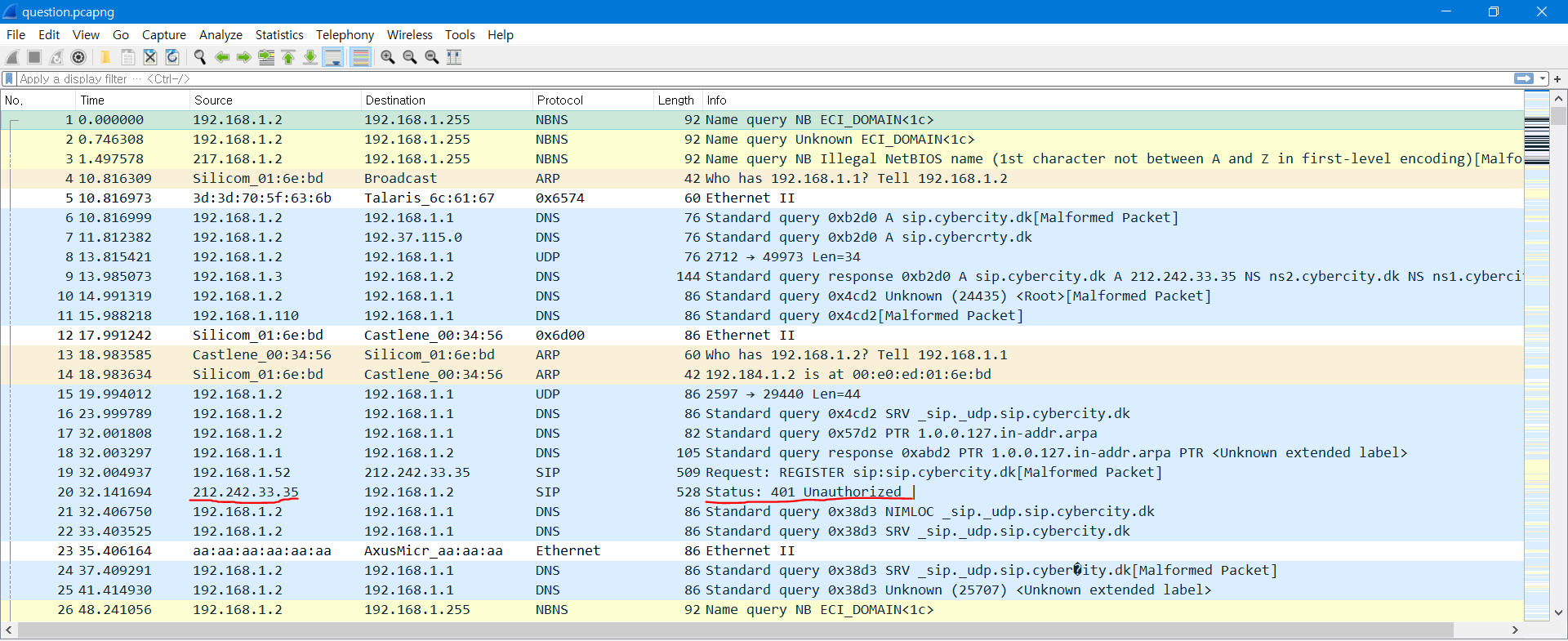
Task: Sort by the Length column header
Action: (677, 100)
